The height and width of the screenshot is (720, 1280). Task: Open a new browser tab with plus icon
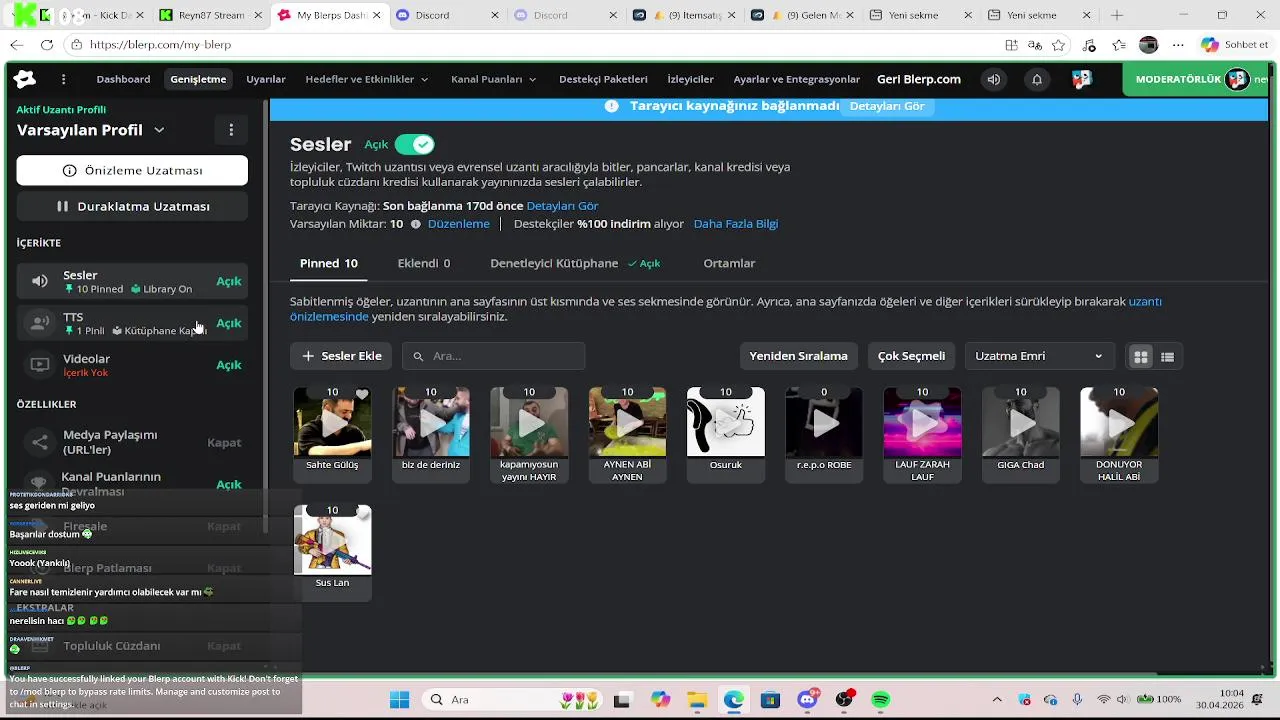click(1117, 15)
